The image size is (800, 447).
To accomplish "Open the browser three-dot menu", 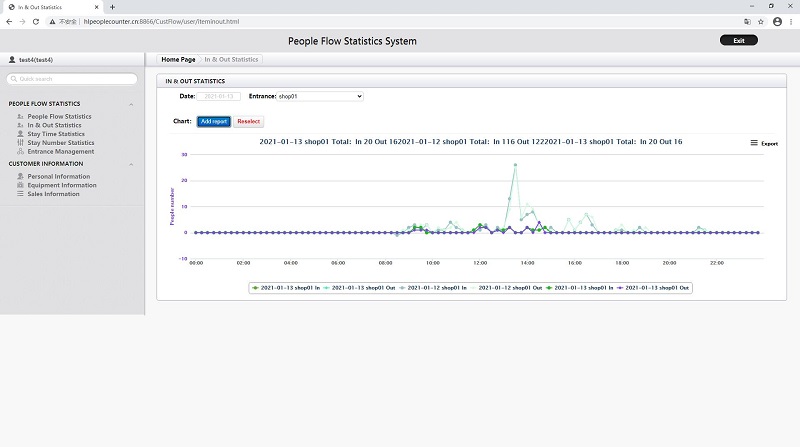I will tap(791, 21).
